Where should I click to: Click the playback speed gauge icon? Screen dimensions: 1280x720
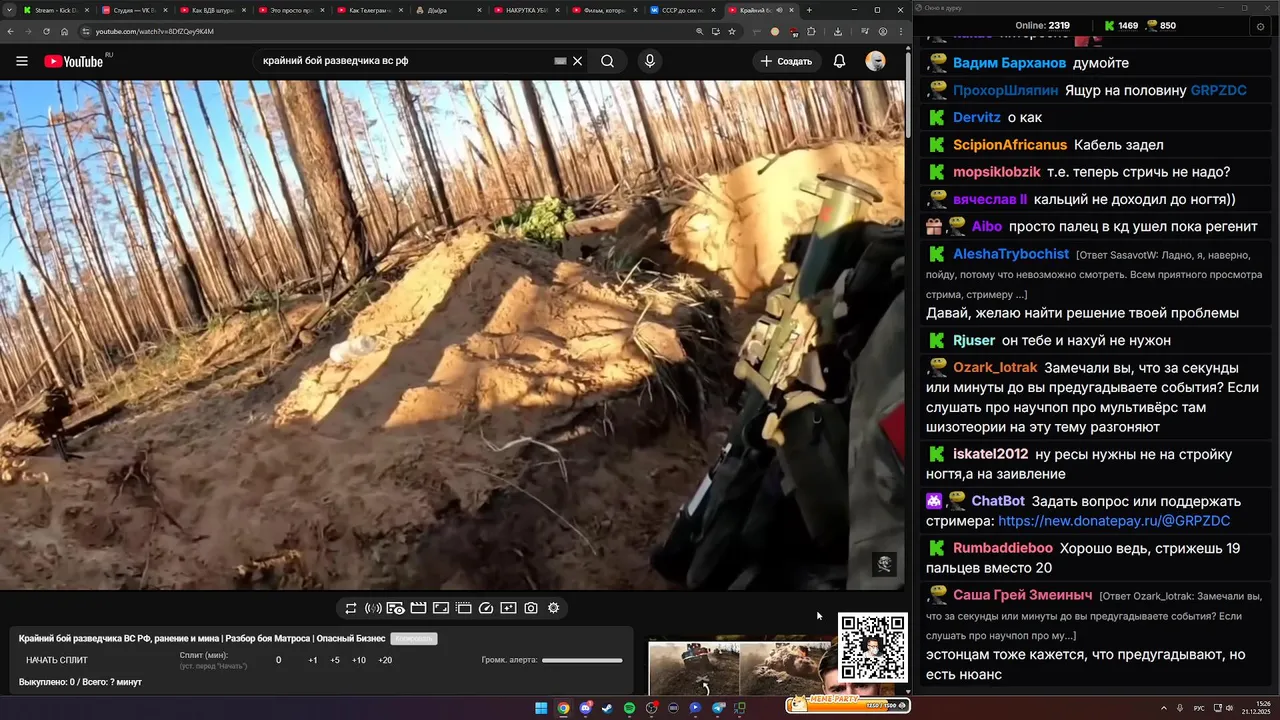coord(486,608)
